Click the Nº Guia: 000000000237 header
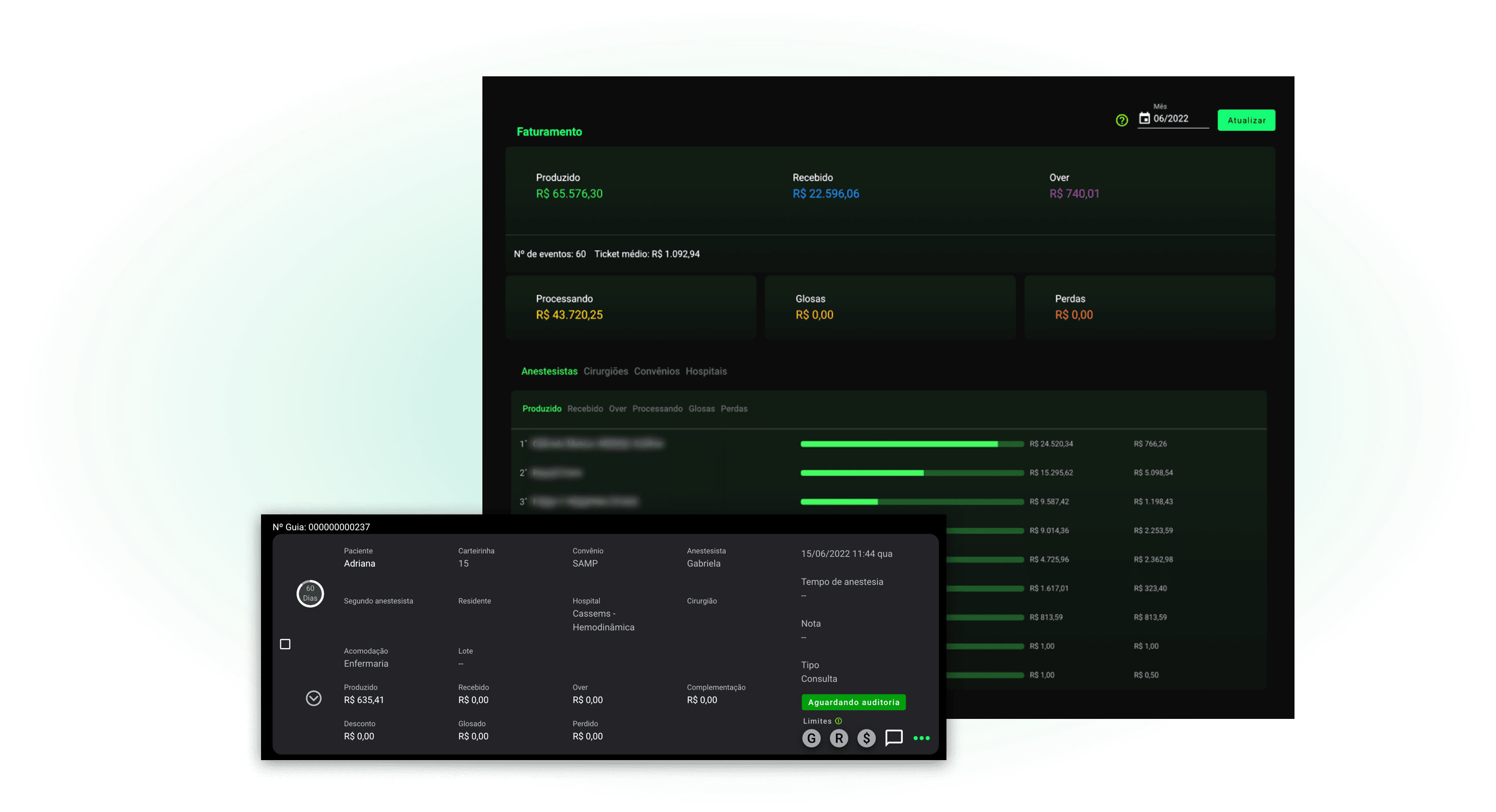 321,527
